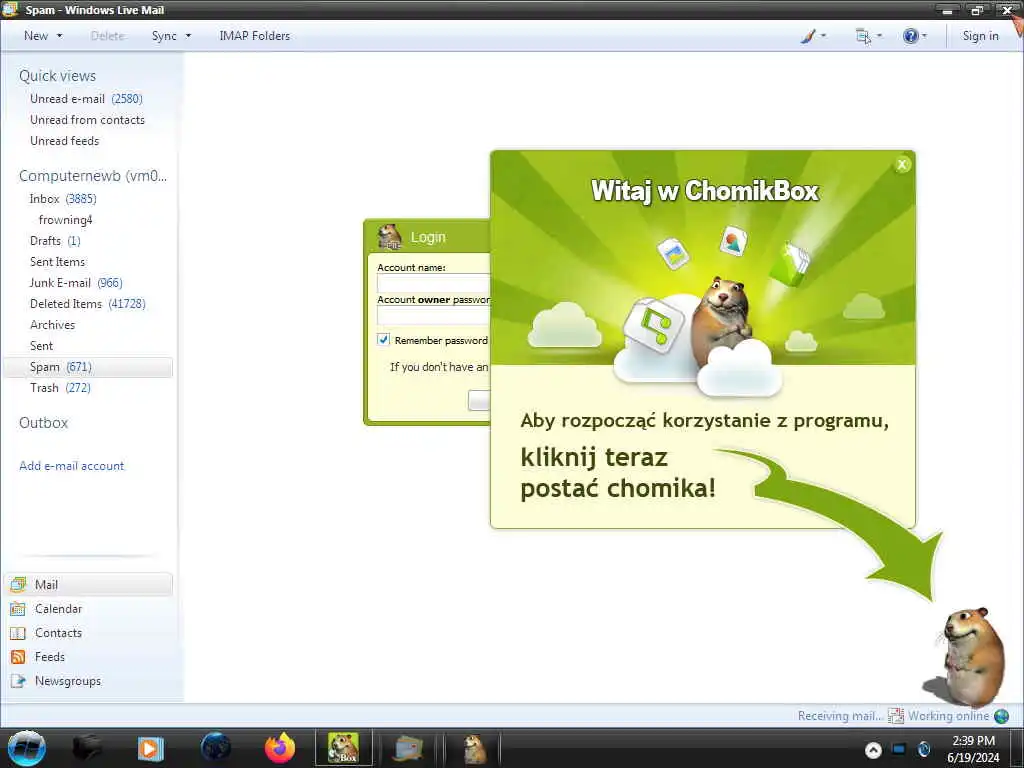This screenshot has height=768, width=1024.
Task: Open Unread from contacts quick view
Action: 88,120
